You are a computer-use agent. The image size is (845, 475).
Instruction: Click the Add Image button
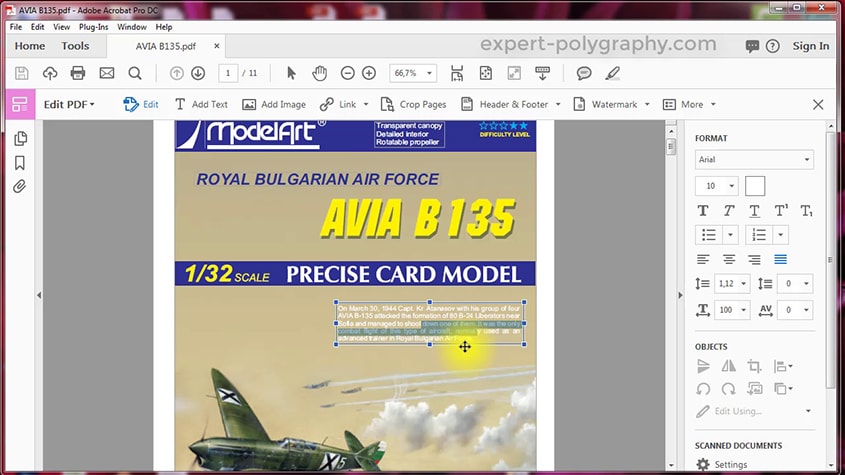click(x=274, y=105)
